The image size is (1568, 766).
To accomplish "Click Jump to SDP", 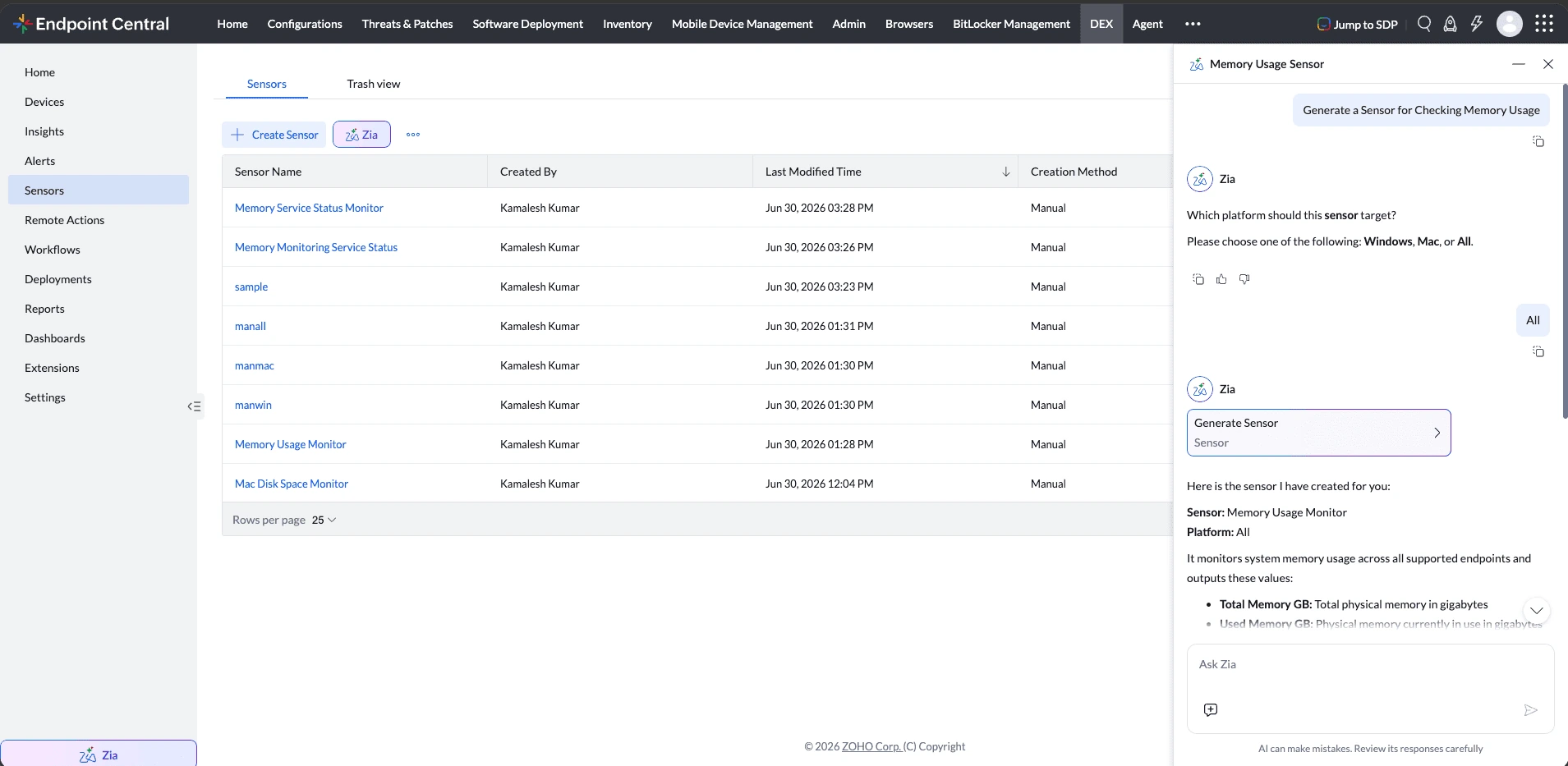I will point(1357,24).
